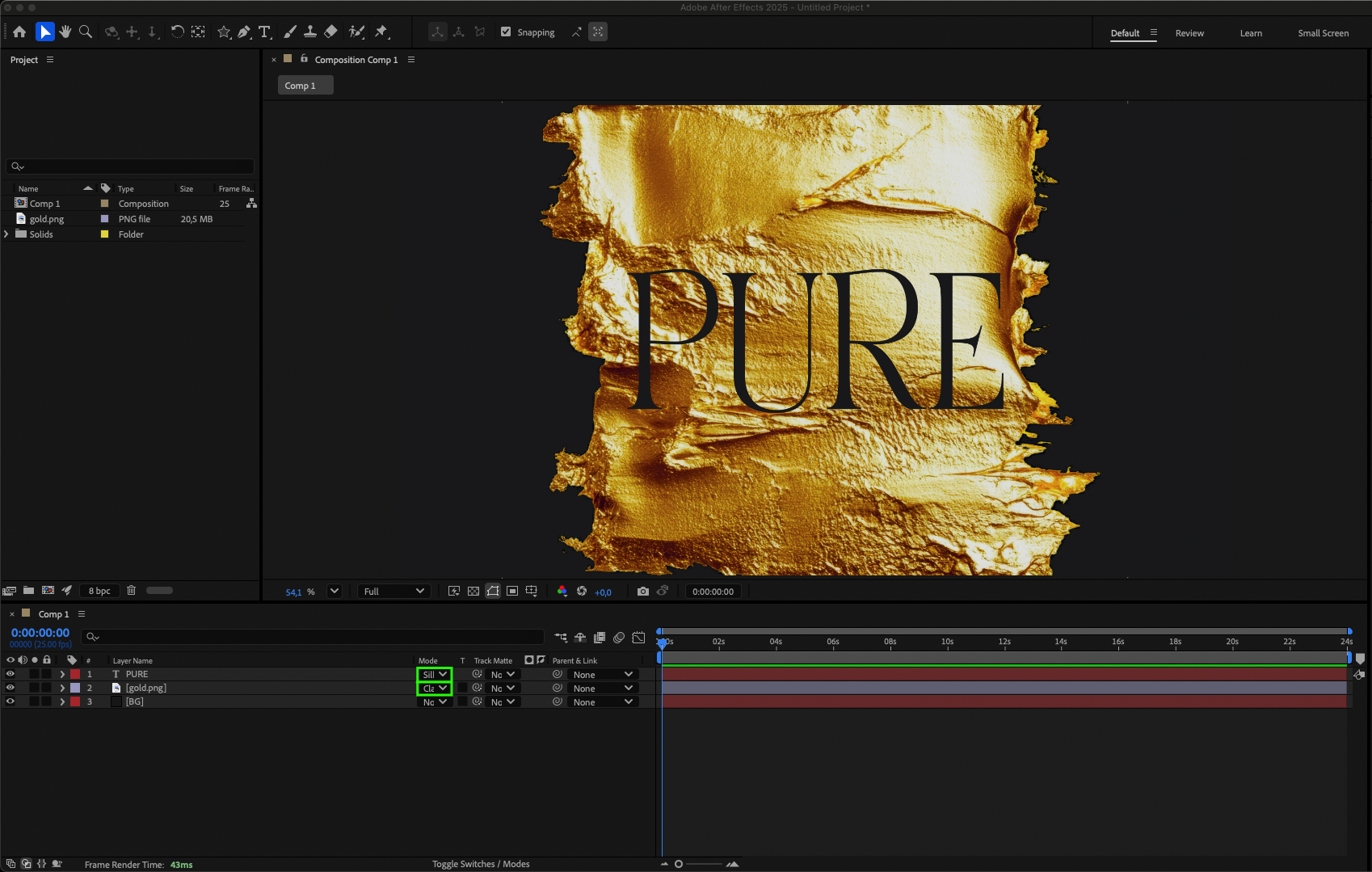Open blending mode dropdown for BG layer
The height and width of the screenshot is (872, 1372).
coord(435,702)
